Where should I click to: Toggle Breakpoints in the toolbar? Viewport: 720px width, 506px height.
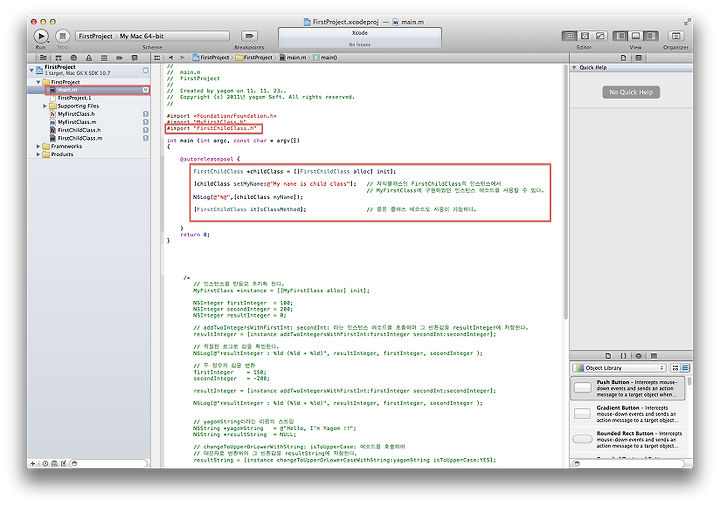(x=249, y=36)
